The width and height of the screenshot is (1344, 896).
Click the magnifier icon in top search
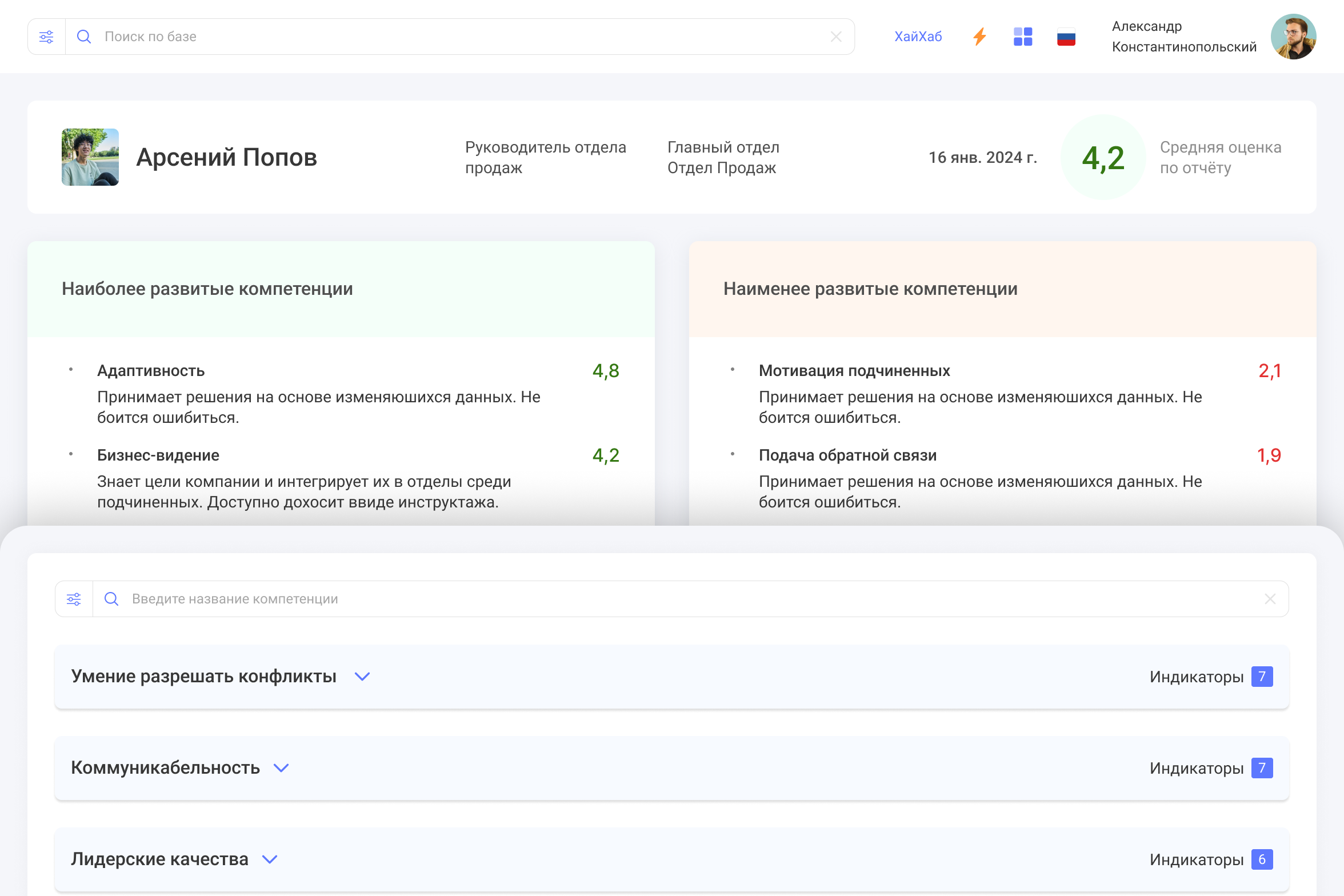[x=84, y=37]
